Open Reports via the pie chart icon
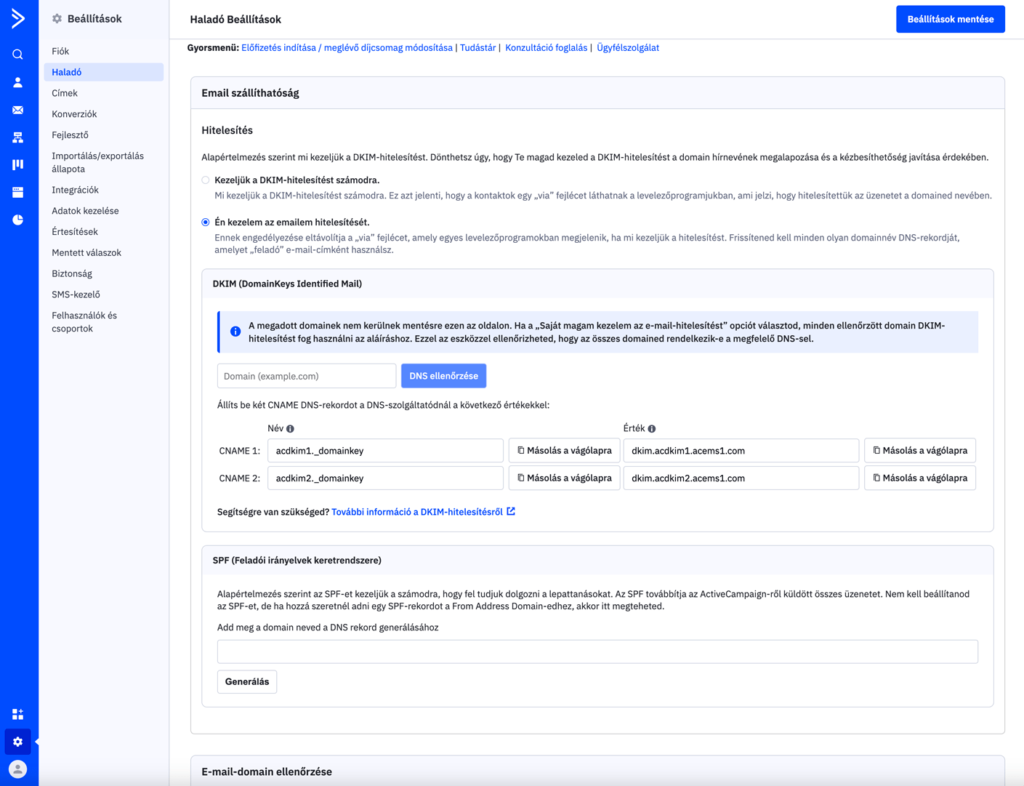The height and width of the screenshot is (786, 1024). click(17, 220)
